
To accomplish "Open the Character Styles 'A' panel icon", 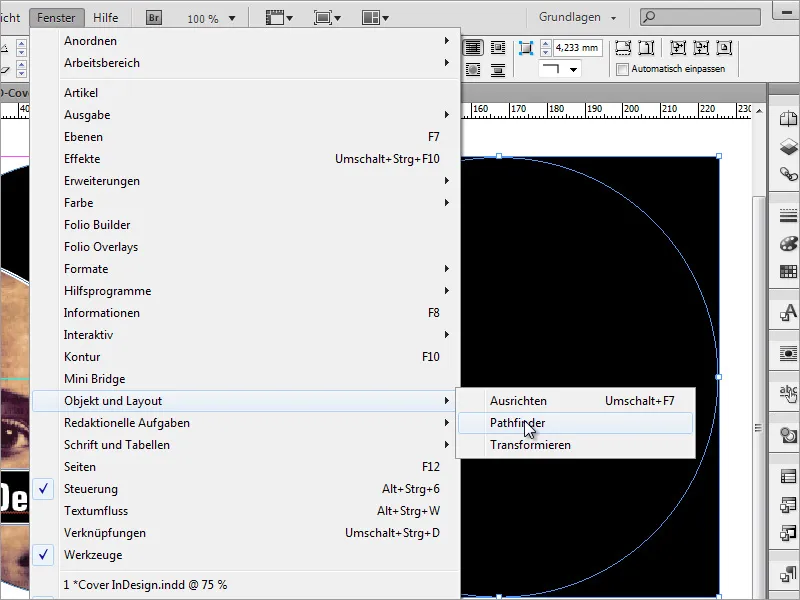I will click(788, 312).
